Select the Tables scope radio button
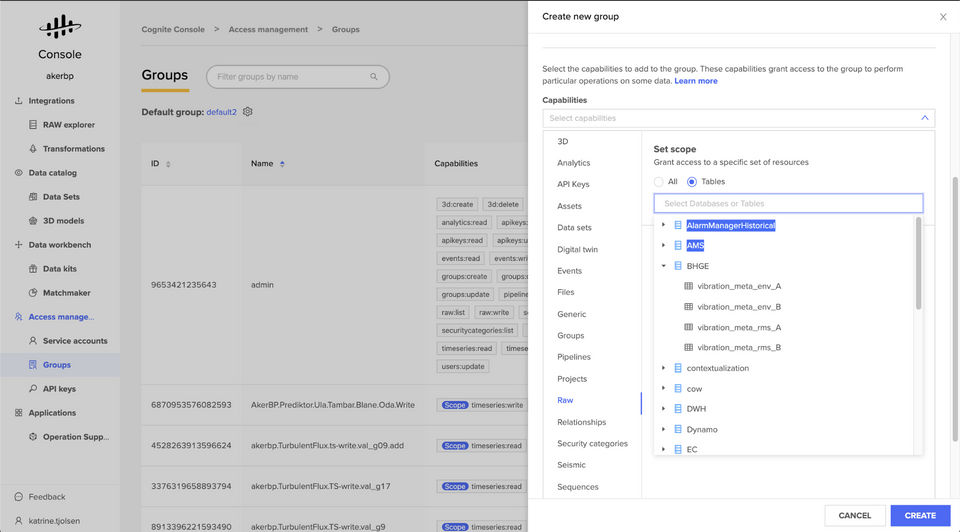 click(x=692, y=182)
